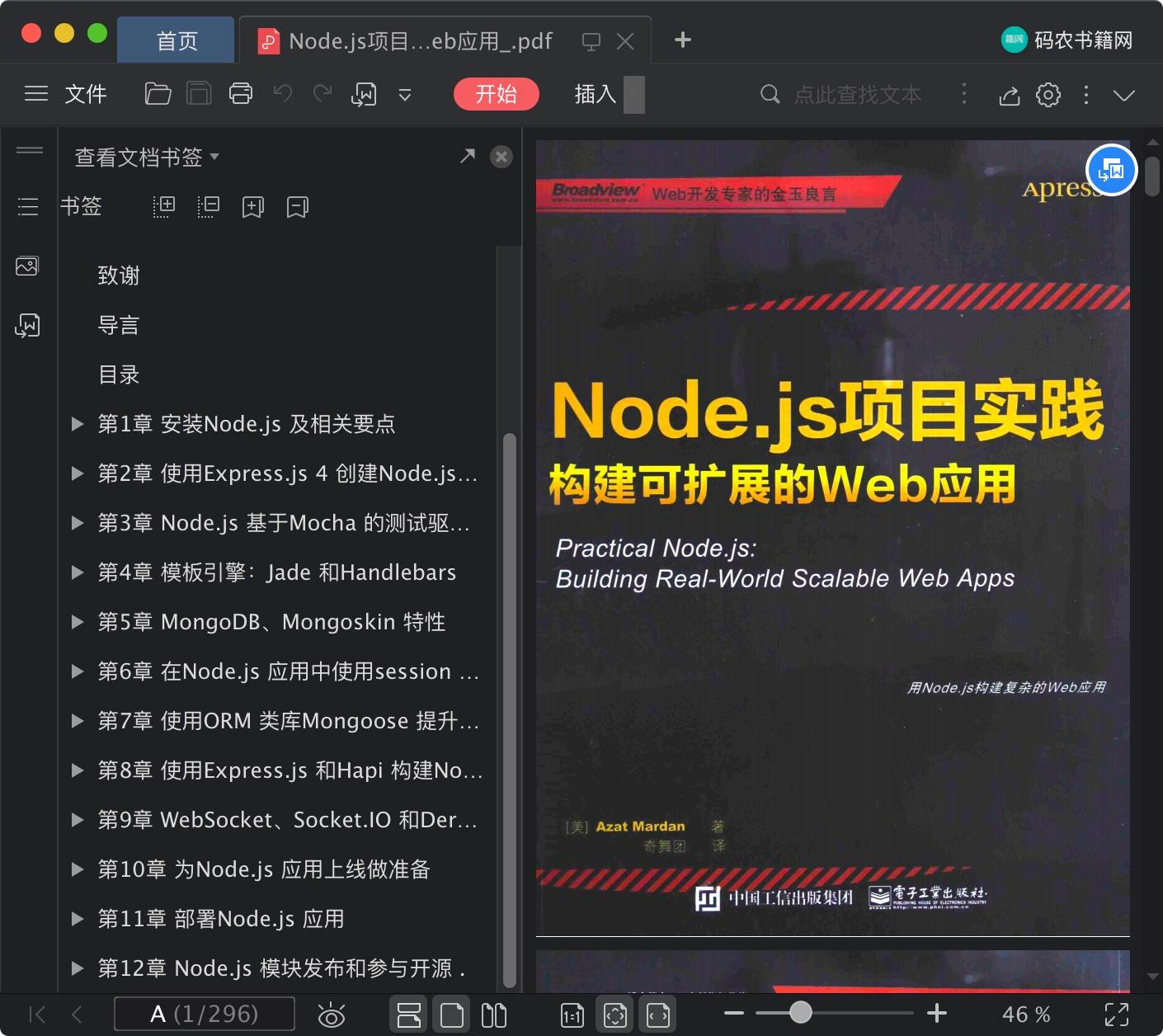Open 第8章 使用Express.js 和Hapi bookmark text
The width and height of the screenshot is (1163, 1036).
click(290, 770)
